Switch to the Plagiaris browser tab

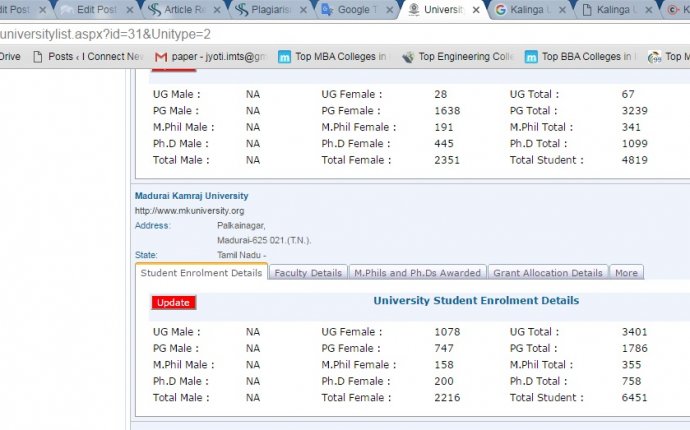269,10
